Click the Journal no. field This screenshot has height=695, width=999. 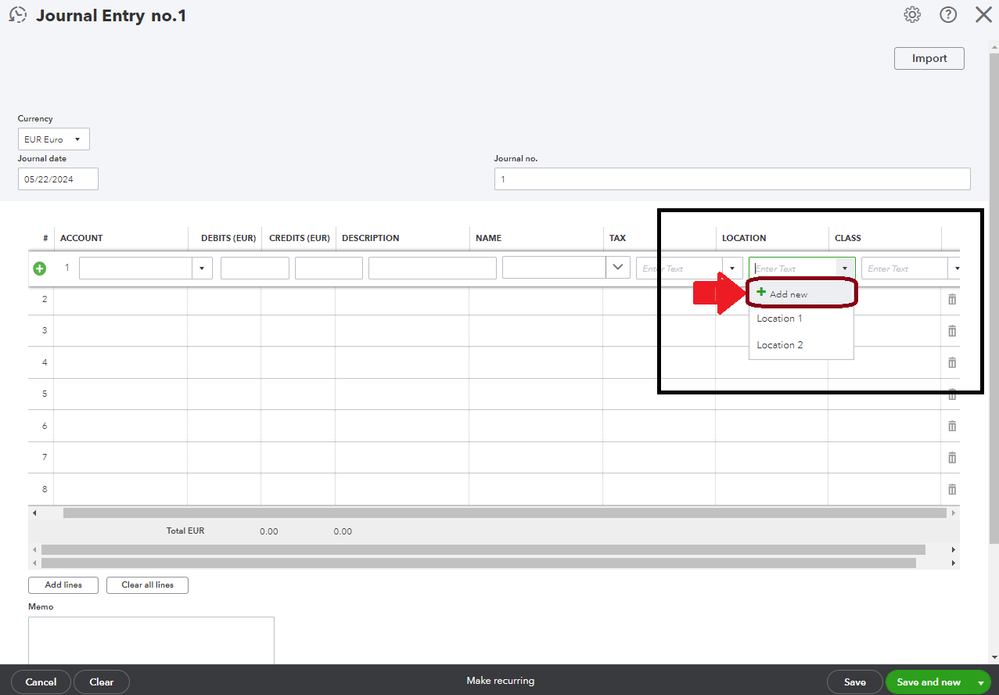click(732, 179)
